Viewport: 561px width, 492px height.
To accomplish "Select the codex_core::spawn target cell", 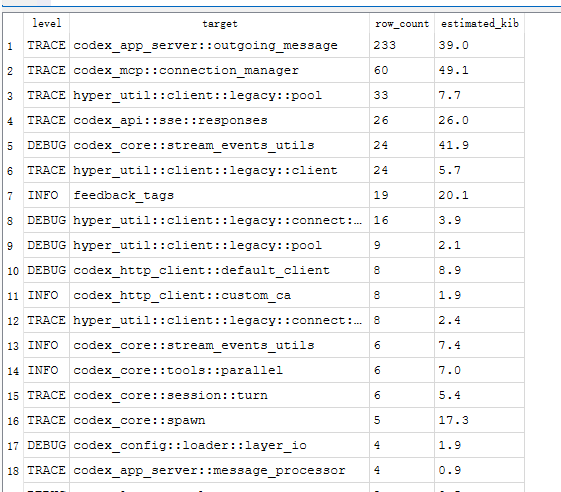I will pos(219,420).
